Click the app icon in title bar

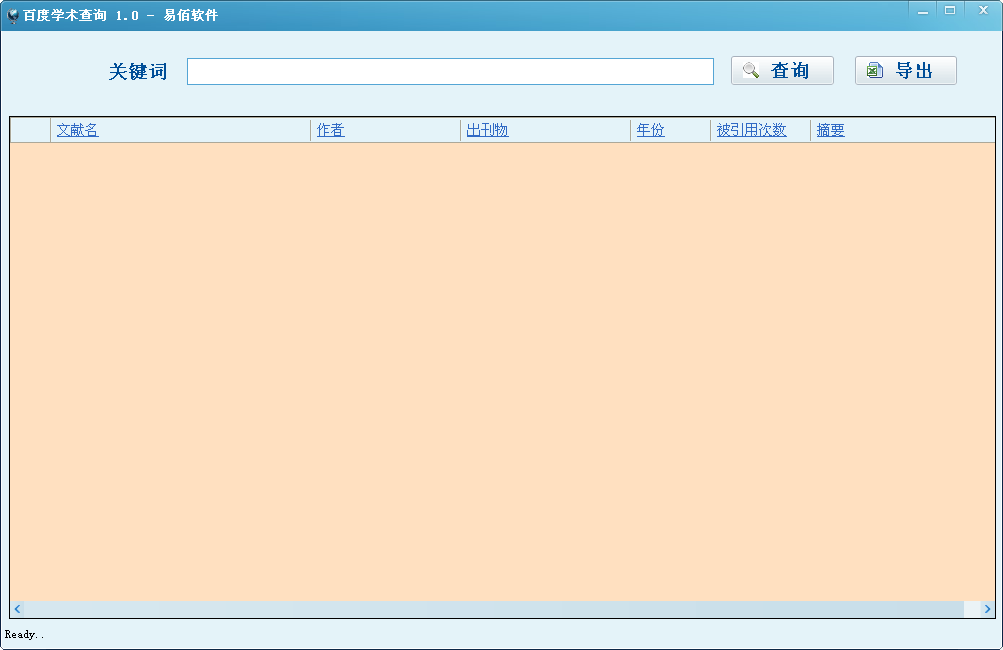[12, 15]
